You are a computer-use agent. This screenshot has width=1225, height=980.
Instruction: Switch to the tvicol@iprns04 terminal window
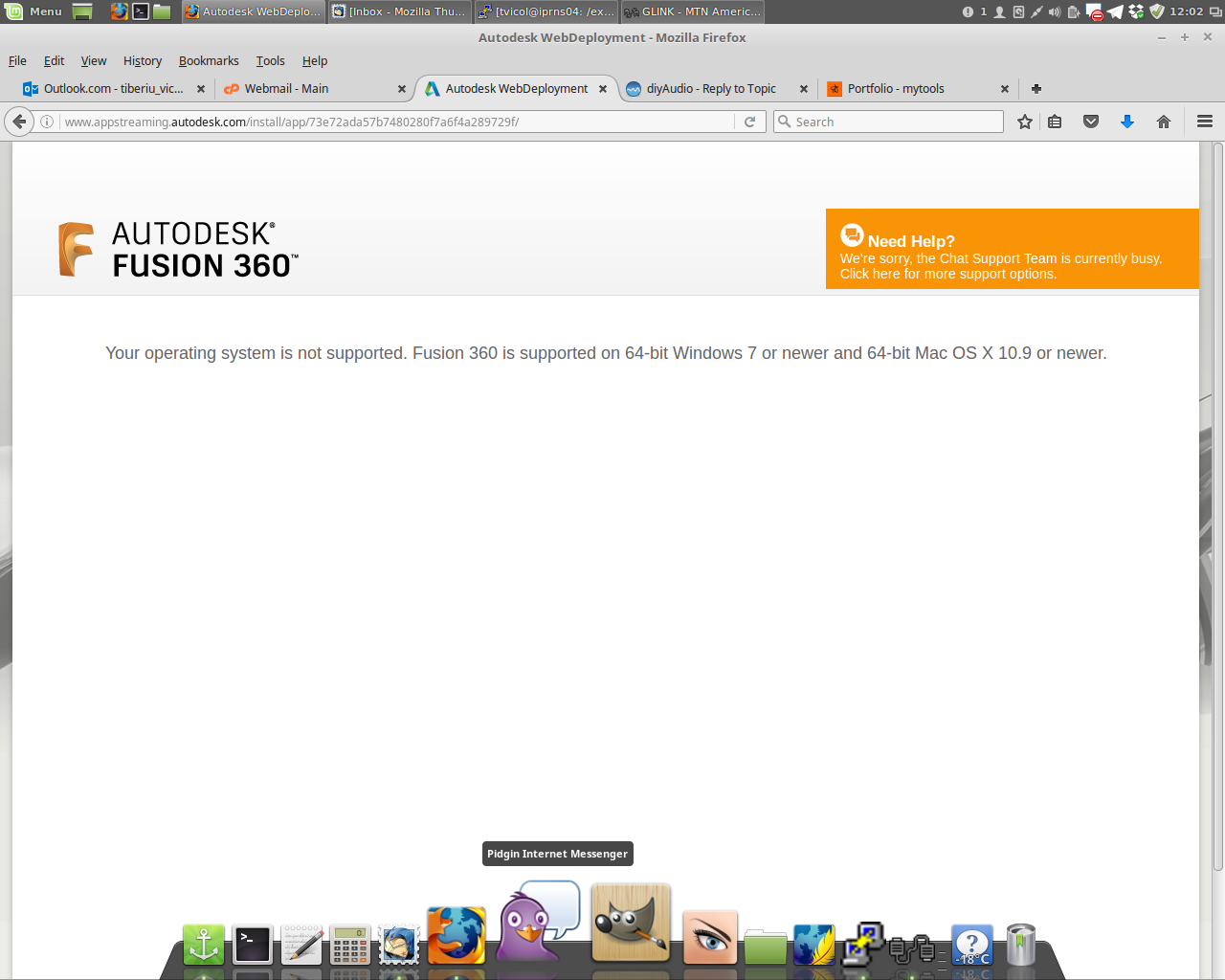pyautogui.click(x=546, y=11)
